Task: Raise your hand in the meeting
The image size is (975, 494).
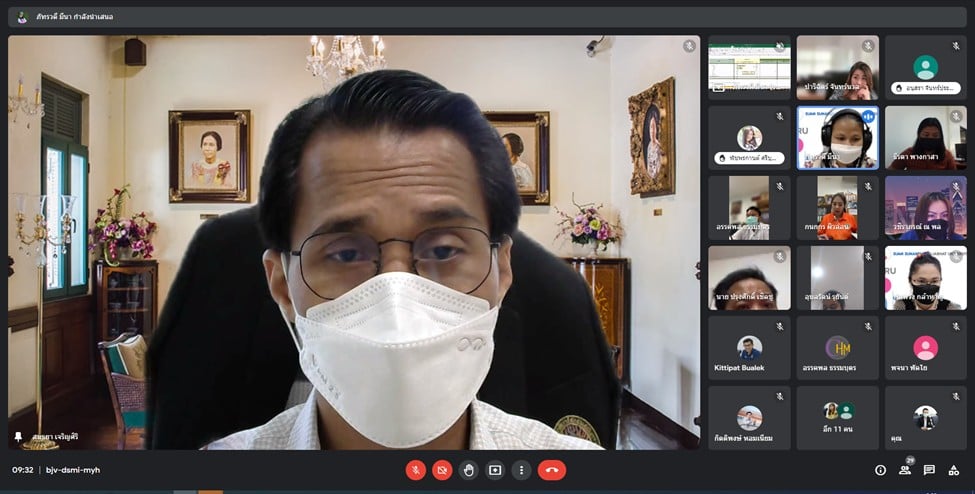Action: click(x=469, y=470)
